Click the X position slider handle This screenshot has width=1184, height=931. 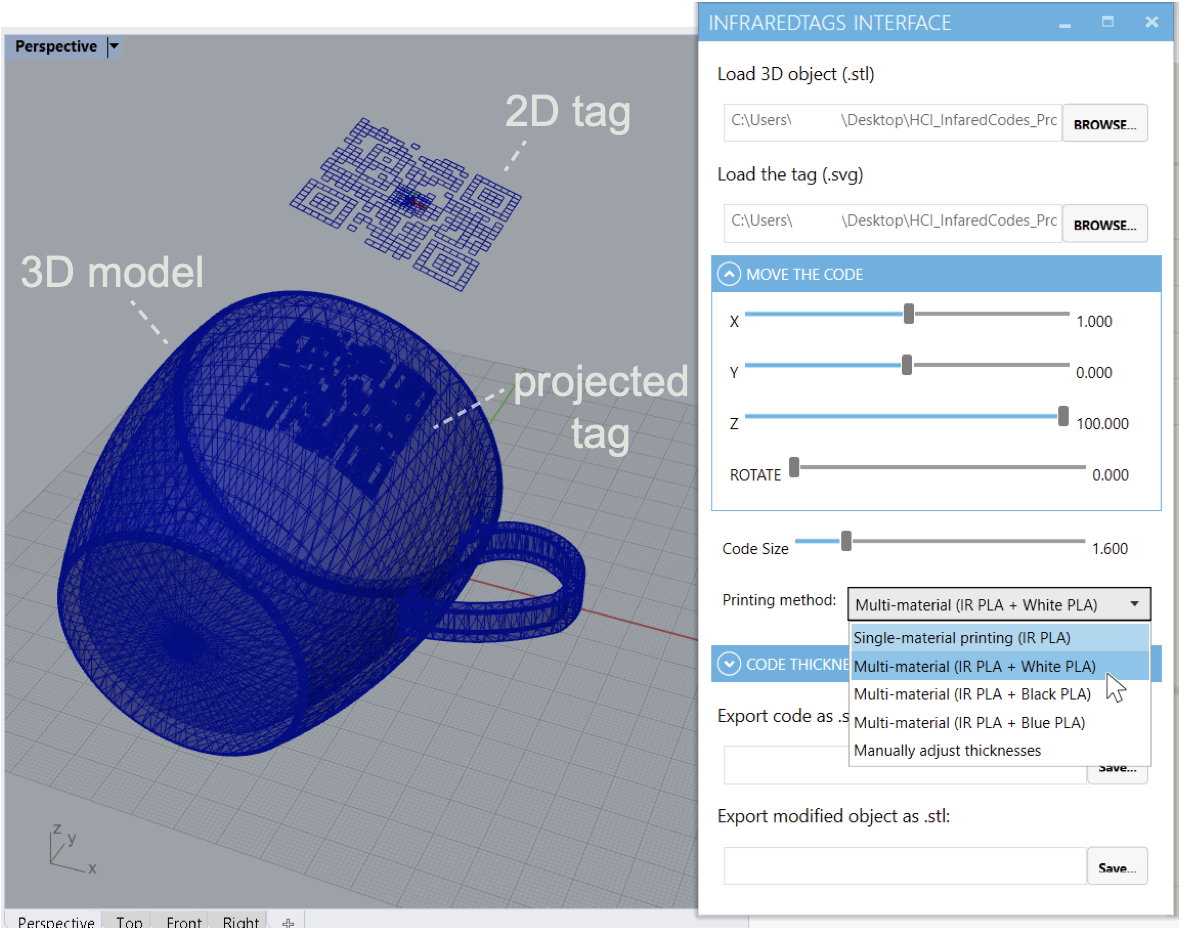pyautogui.click(x=909, y=313)
